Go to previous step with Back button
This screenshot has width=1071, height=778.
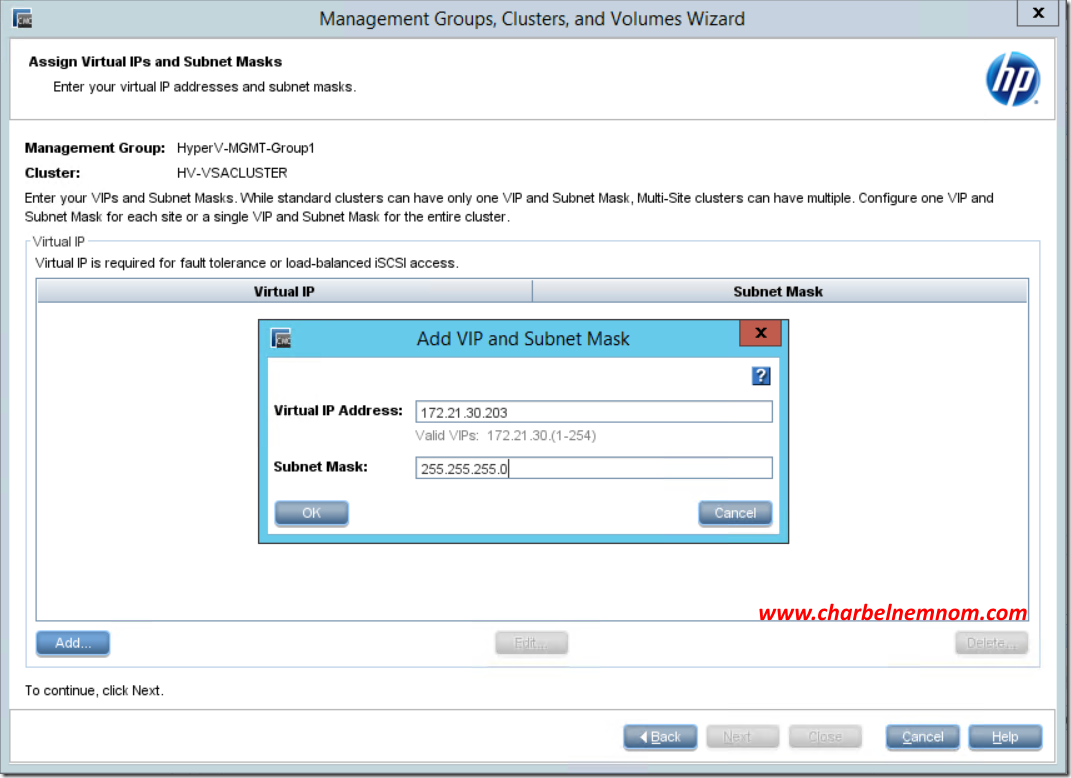660,737
